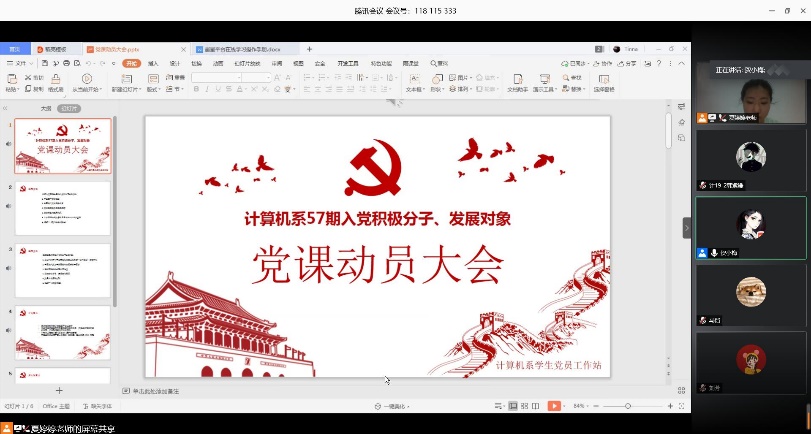Screen dimensions: 811x434
Task: Select the Outline toggle in thumbnail panel
Action: [x=46, y=109]
